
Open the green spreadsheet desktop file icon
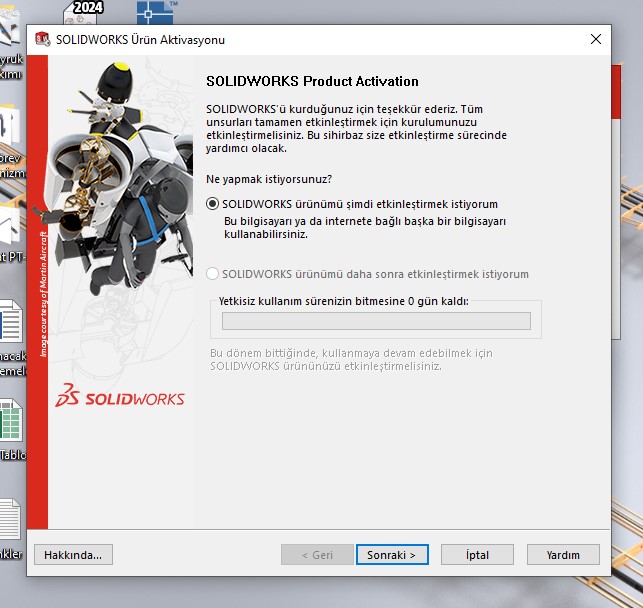point(11,420)
